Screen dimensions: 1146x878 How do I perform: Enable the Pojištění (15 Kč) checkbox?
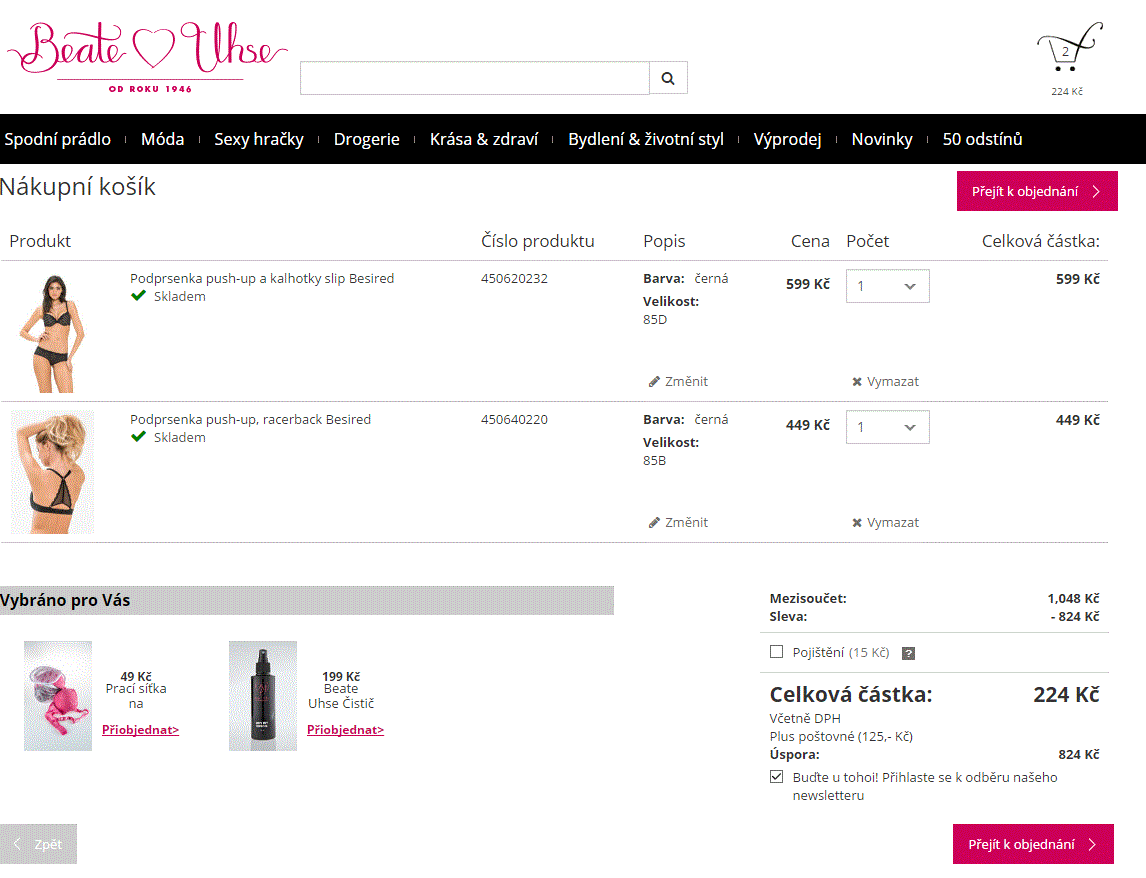click(776, 651)
